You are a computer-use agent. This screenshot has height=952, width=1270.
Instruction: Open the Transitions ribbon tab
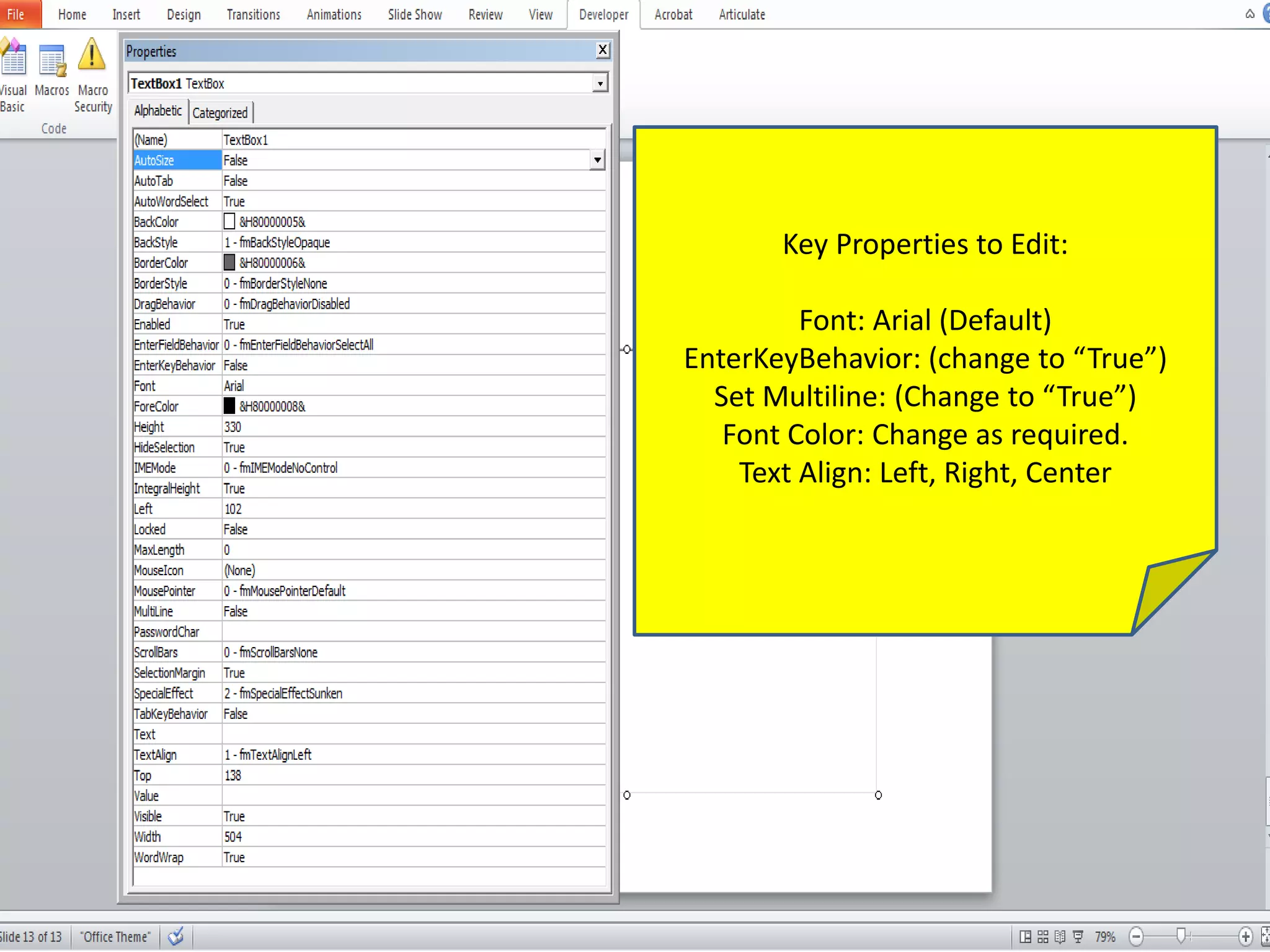(x=253, y=14)
